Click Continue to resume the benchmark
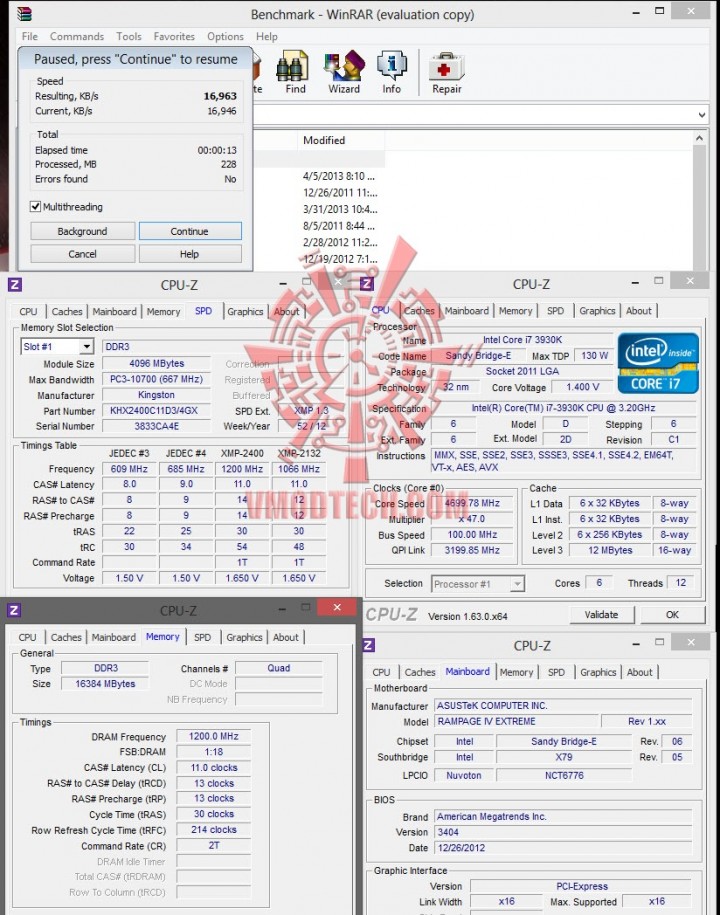Image resolution: width=720 pixels, height=915 pixels. point(190,231)
